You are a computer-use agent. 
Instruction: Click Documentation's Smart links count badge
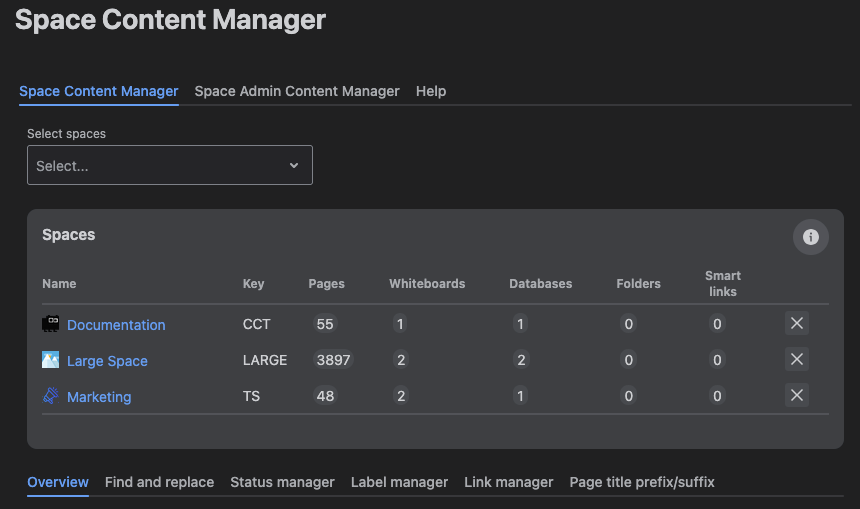click(x=717, y=324)
